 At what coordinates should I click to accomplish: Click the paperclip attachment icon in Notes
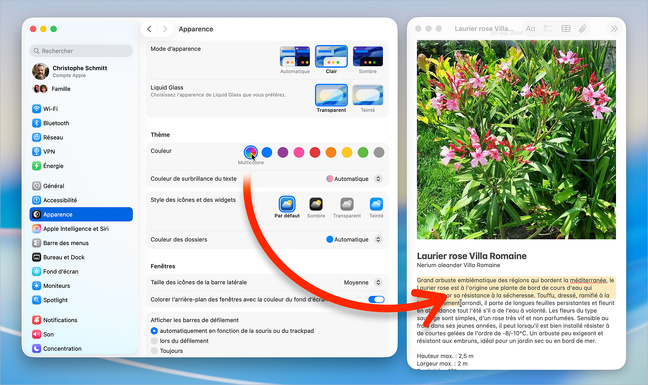pyautogui.click(x=582, y=29)
